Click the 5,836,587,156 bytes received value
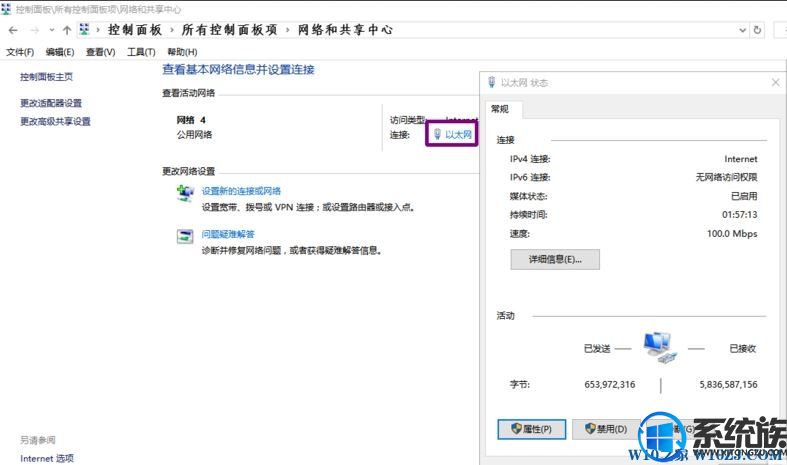The width and height of the screenshot is (787, 465). tap(728, 384)
